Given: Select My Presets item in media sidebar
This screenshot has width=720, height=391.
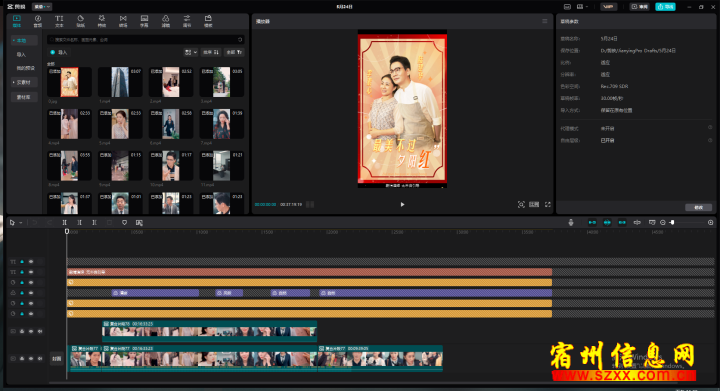Looking at the screenshot, I should click(x=25, y=68).
